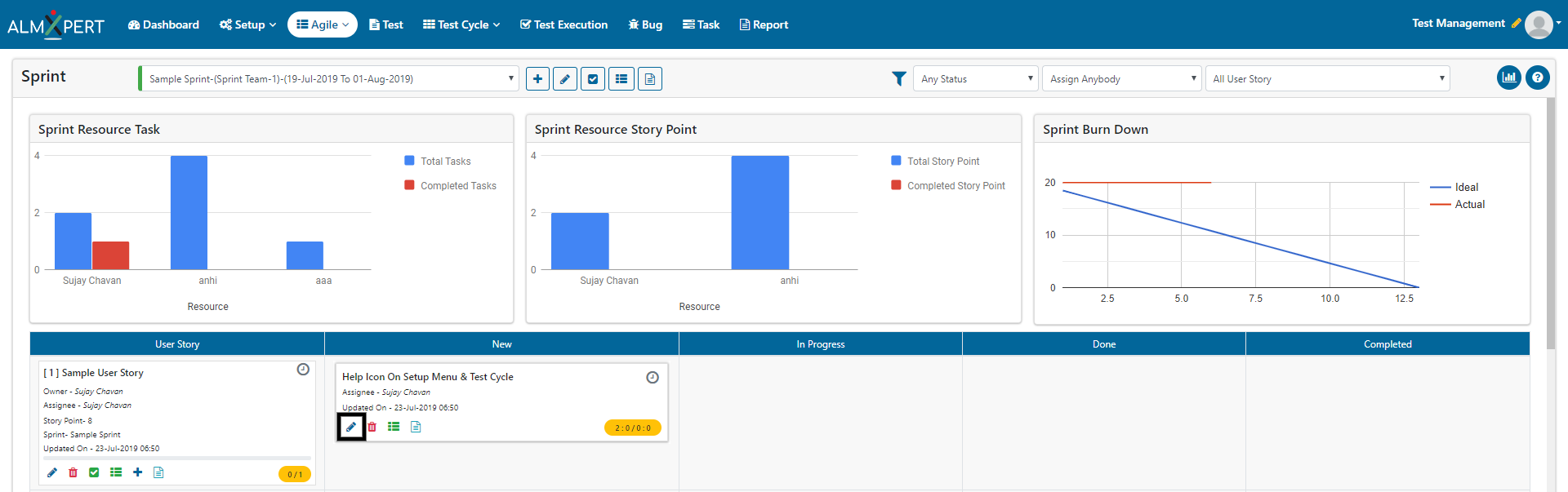Edit the Help Icon On Setup Menu task
Image resolution: width=1568 pixels, height=492 pixels.
tap(351, 427)
